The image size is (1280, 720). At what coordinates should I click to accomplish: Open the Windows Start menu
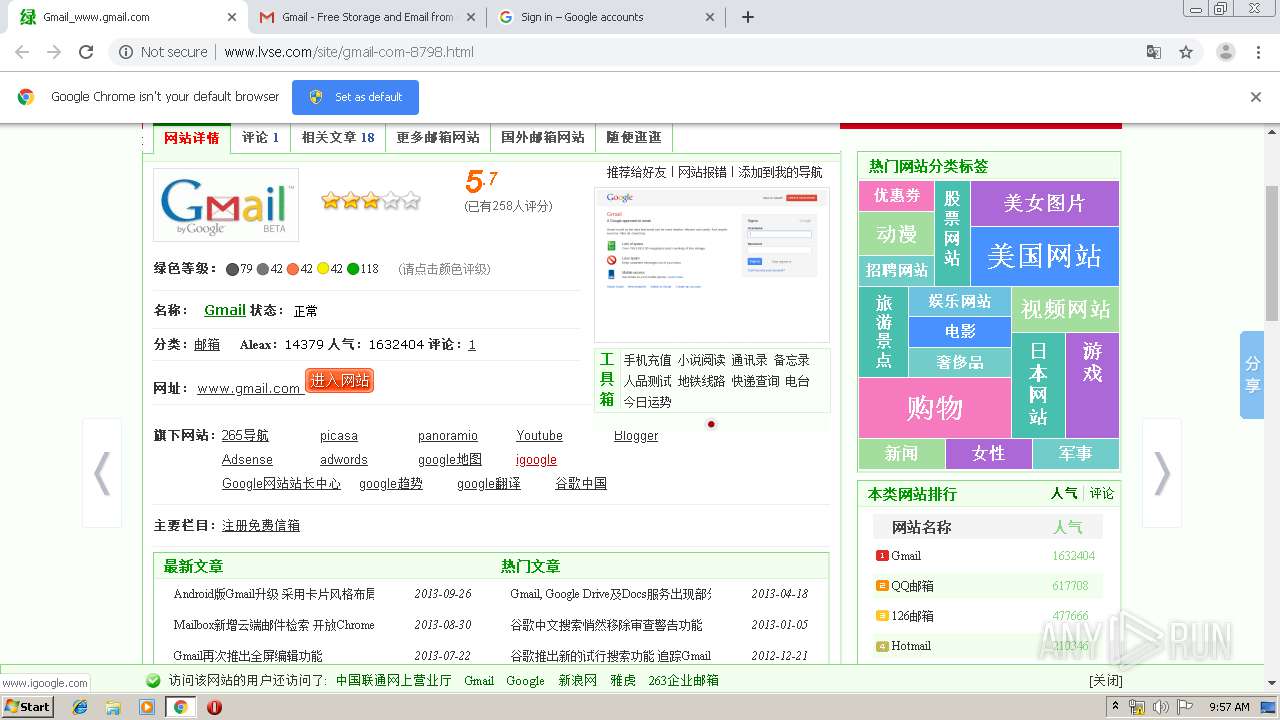click(x=27, y=707)
